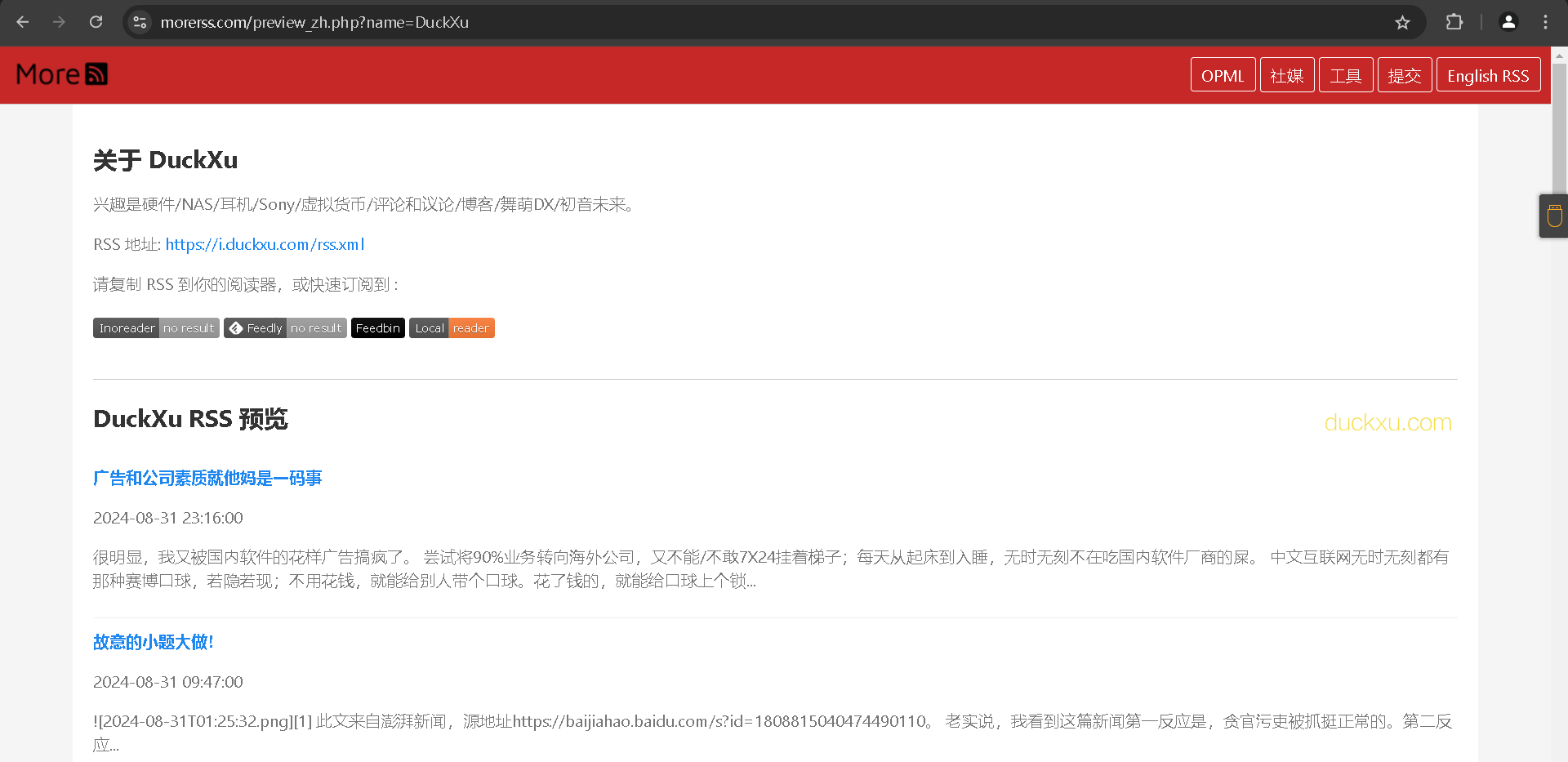Subscribe via the Feedly badge

coord(285,328)
